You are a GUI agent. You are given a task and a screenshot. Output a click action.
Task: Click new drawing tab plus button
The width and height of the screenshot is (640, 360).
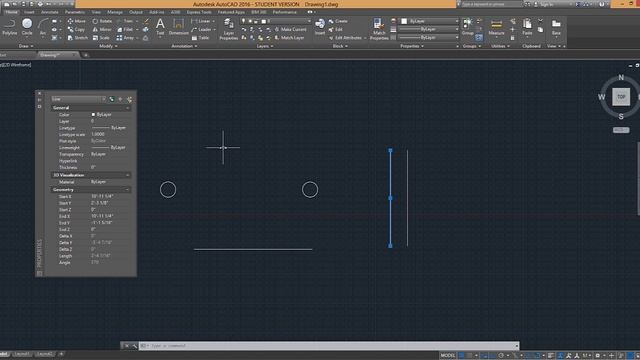click(x=86, y=55)
